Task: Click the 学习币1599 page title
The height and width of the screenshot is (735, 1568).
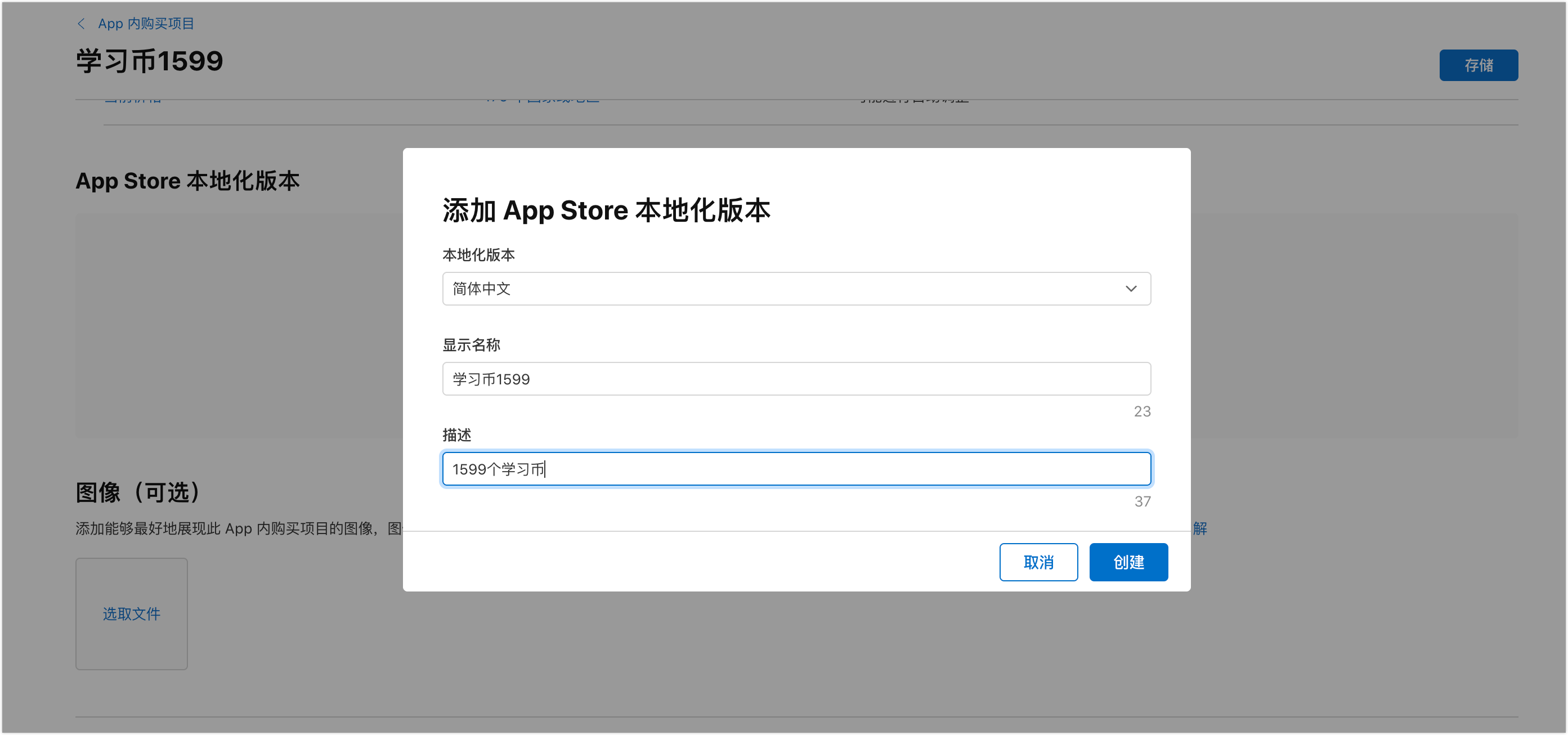Action: (x=149, y=61)
